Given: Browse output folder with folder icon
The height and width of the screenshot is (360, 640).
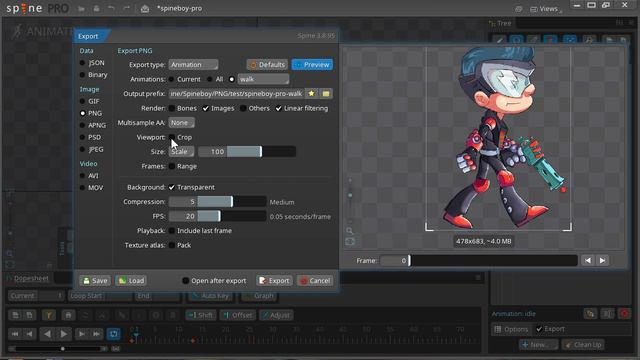Looking at the screenshot, I should [326, 94].
